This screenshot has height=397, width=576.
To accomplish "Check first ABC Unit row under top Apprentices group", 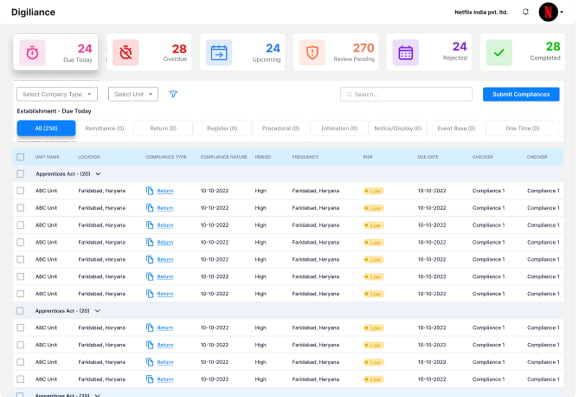I will point(20,191).
